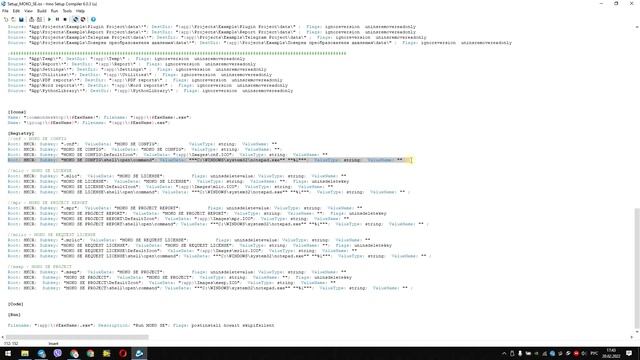Click the Target Uninstall toolbar icon

(83, 19)
